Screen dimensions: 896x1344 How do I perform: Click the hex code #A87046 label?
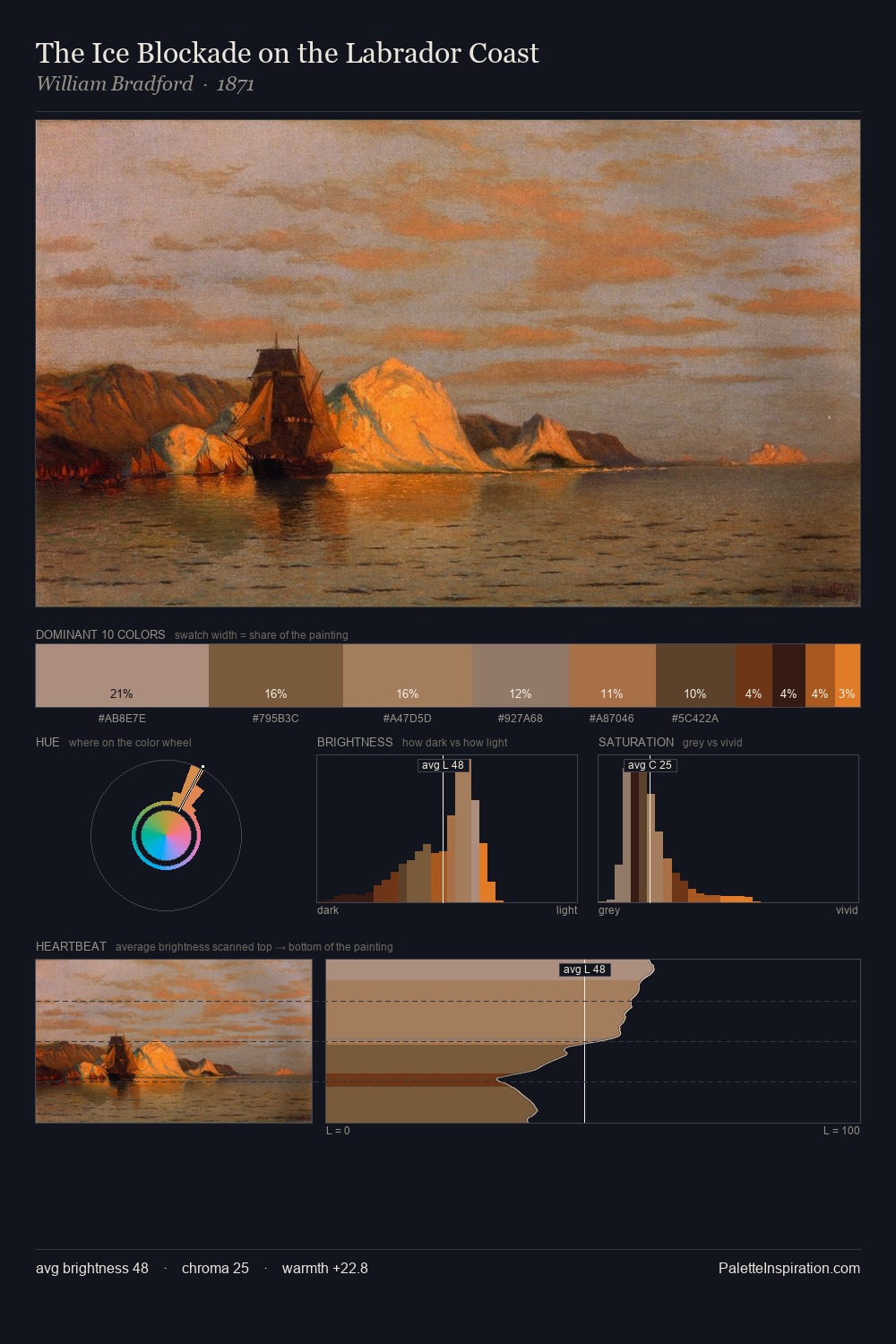coord(612,719)
